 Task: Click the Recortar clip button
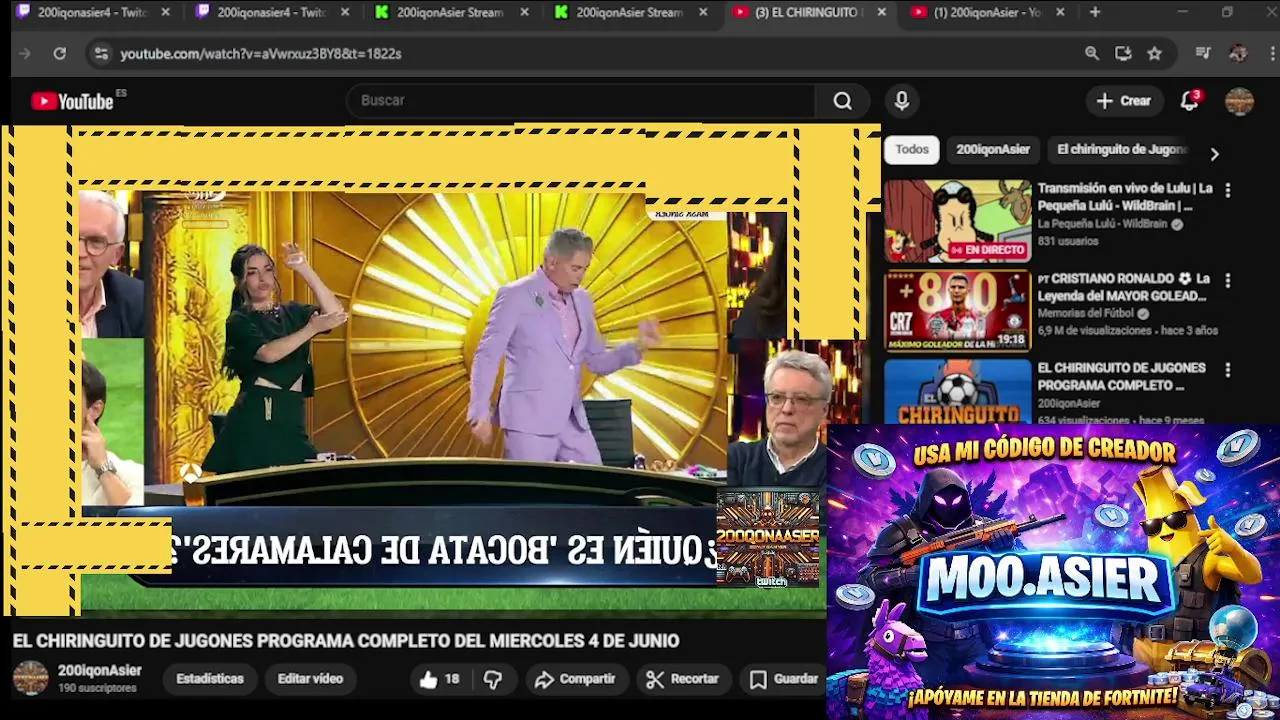click(683, 680)
